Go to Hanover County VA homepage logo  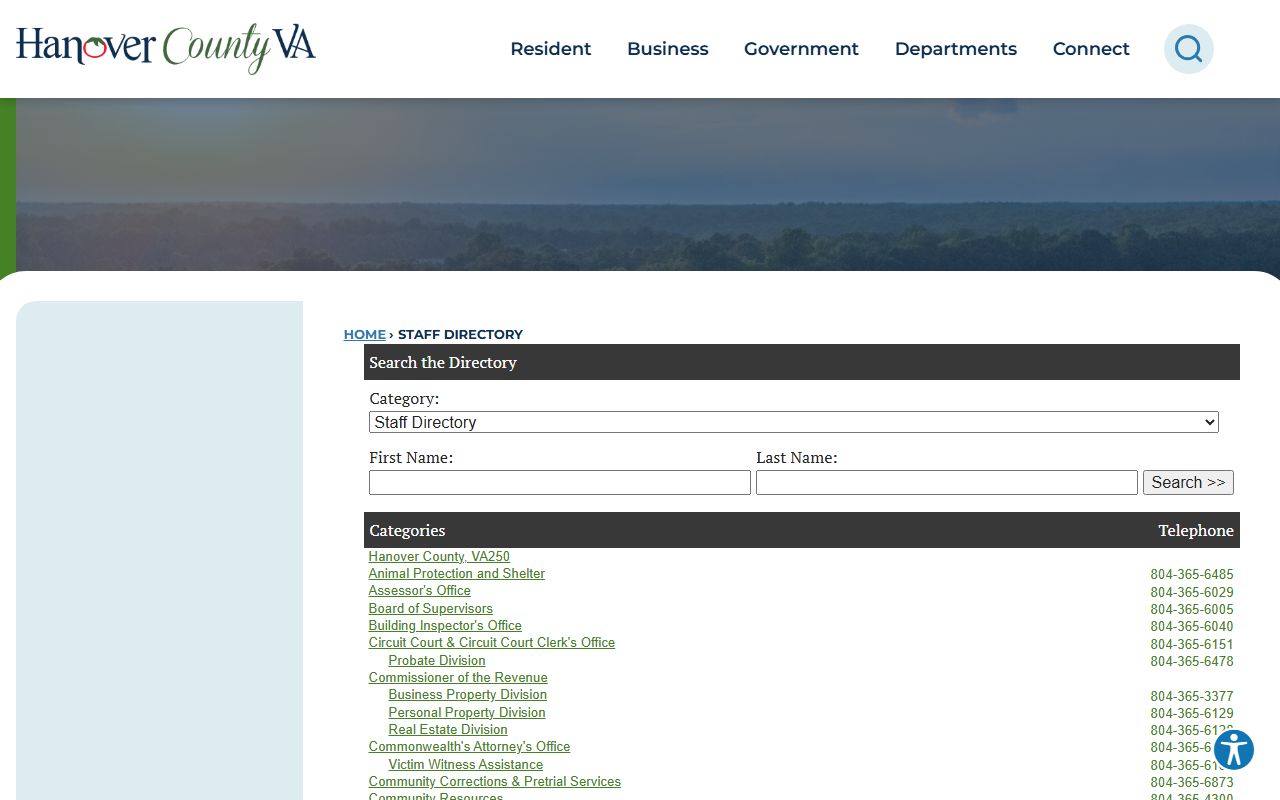coord(166,48)
